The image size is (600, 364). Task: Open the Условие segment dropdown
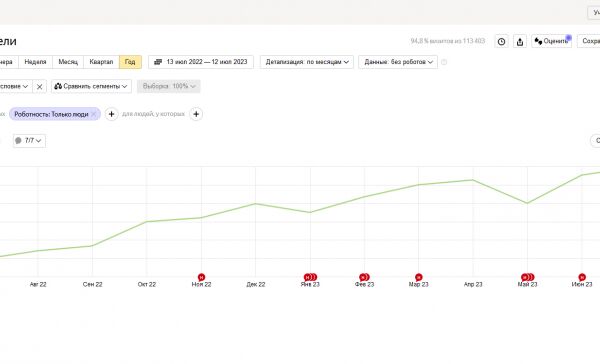(15, 86)
